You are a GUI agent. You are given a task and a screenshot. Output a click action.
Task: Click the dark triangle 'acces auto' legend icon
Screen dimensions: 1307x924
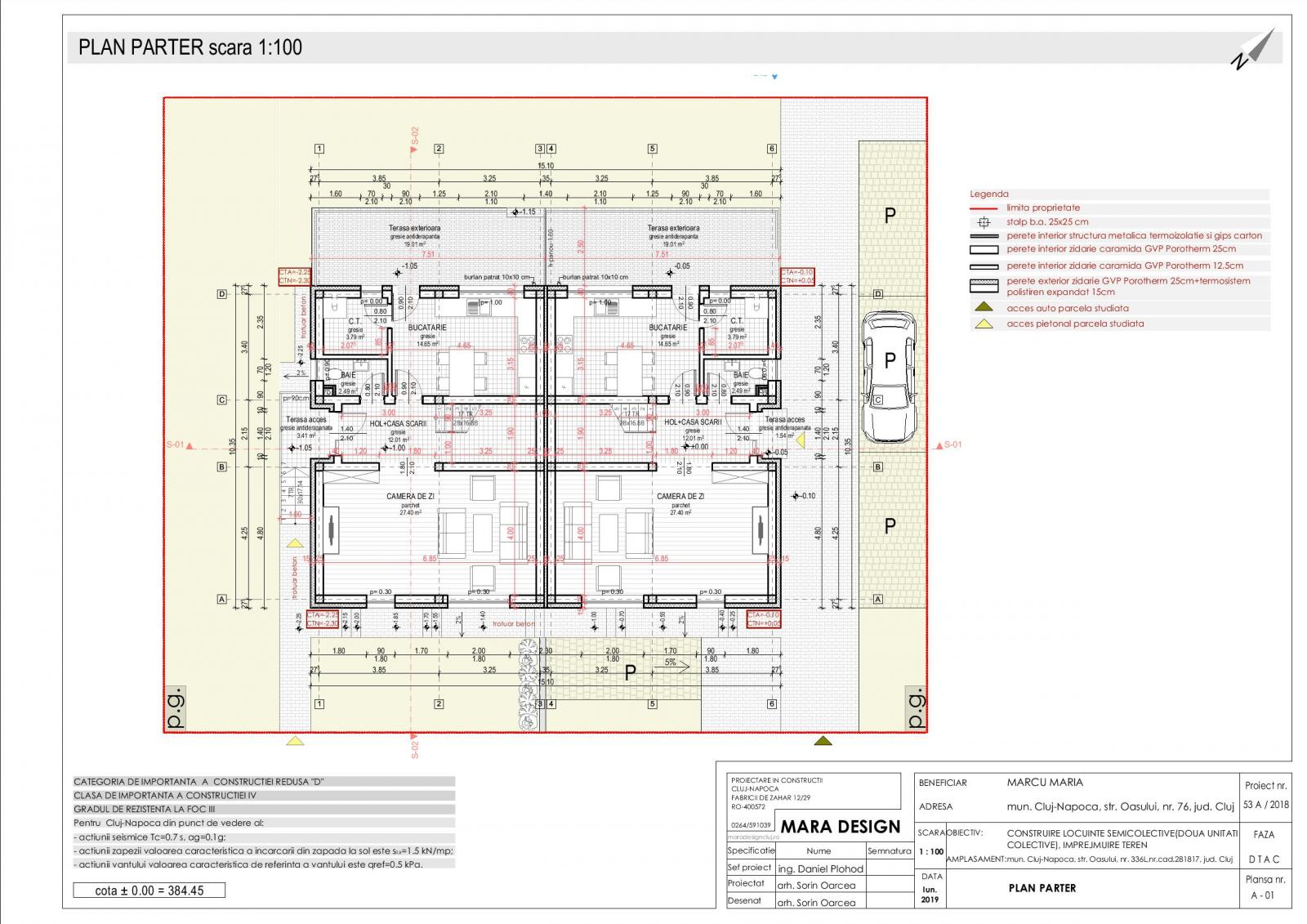click(x=985, y=308)
